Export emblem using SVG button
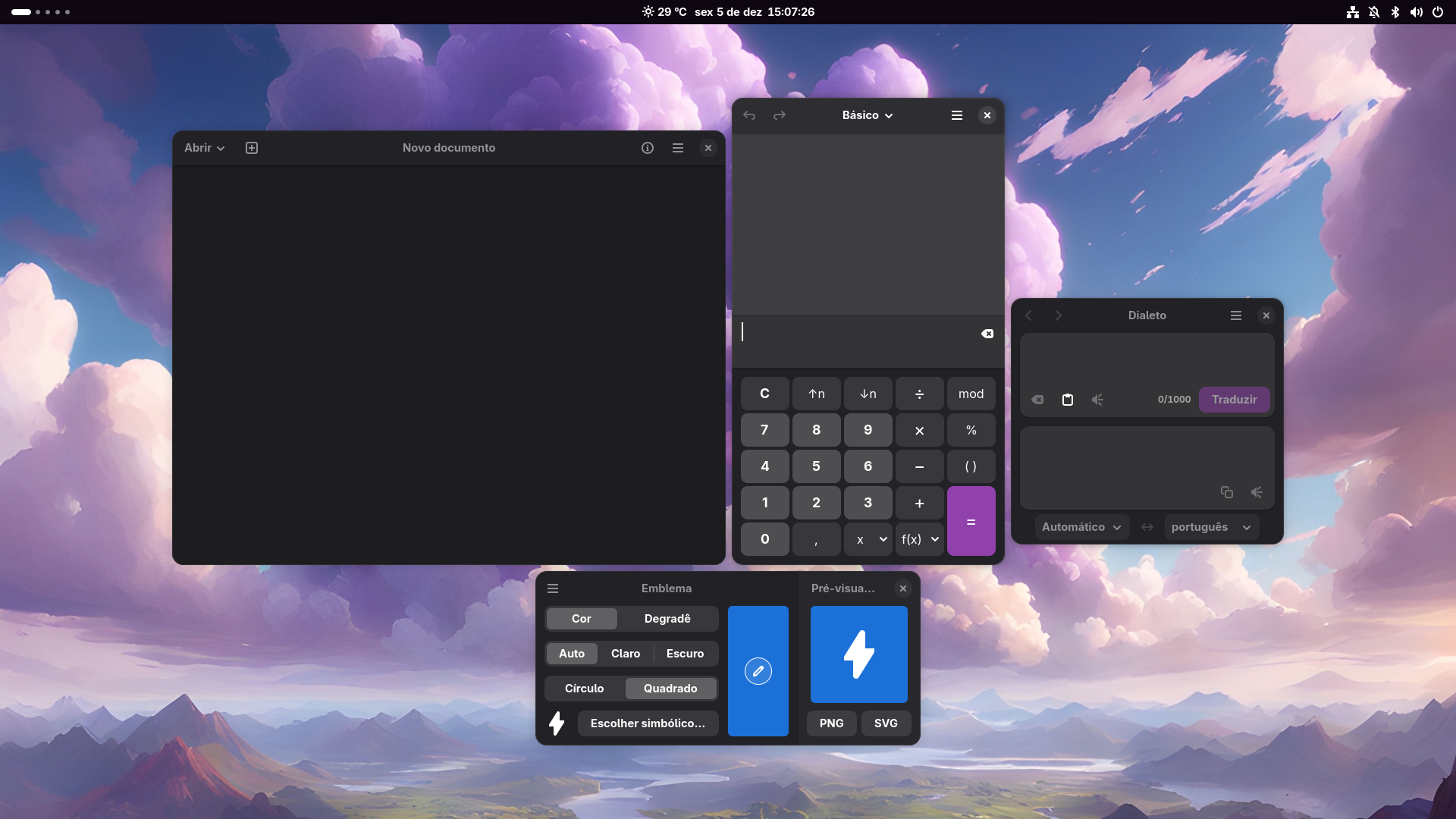The image size is (1456, 819). click(886, 723)
